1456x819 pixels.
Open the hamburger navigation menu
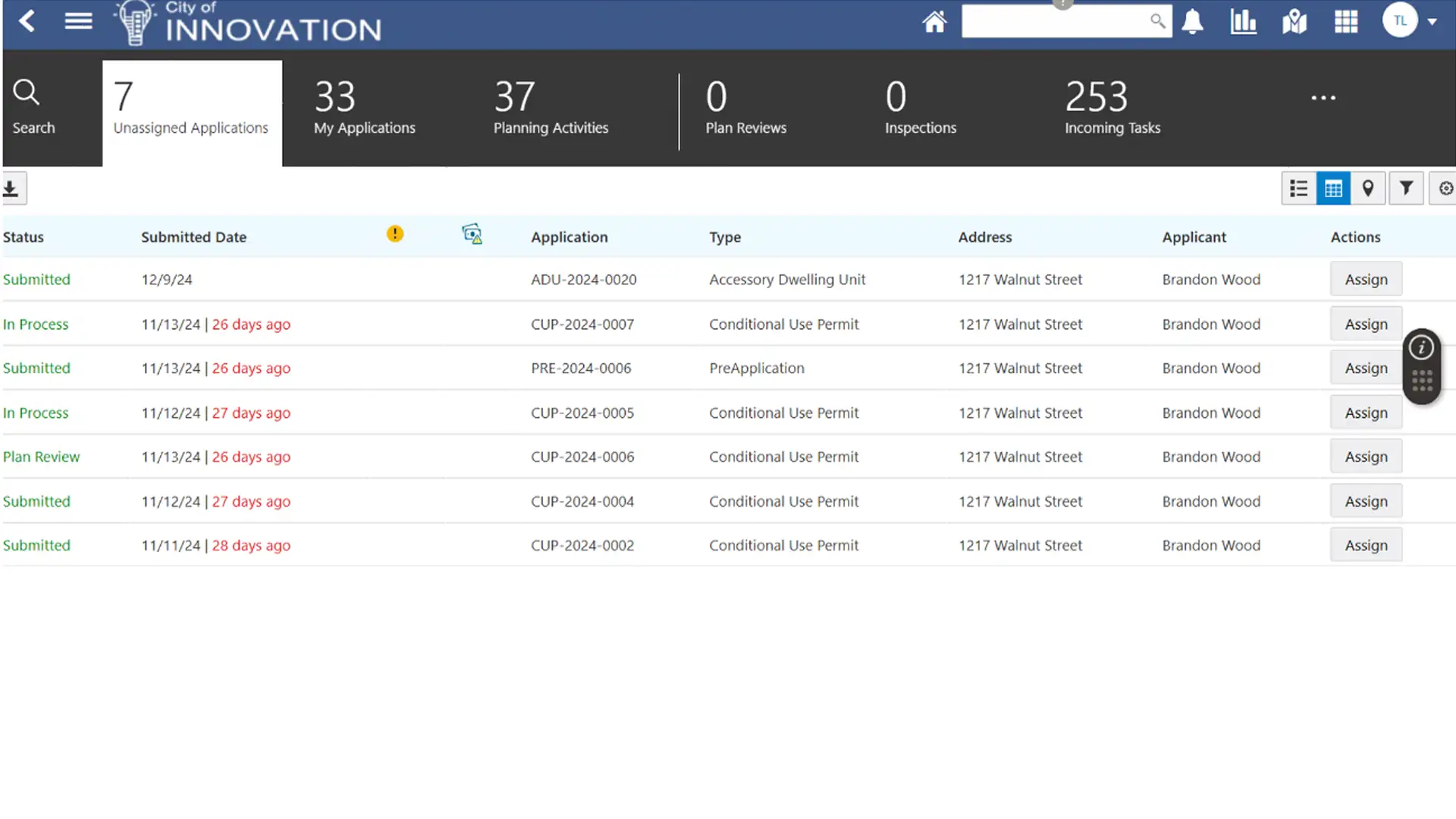pyautogui.click(x=78, y=21)
